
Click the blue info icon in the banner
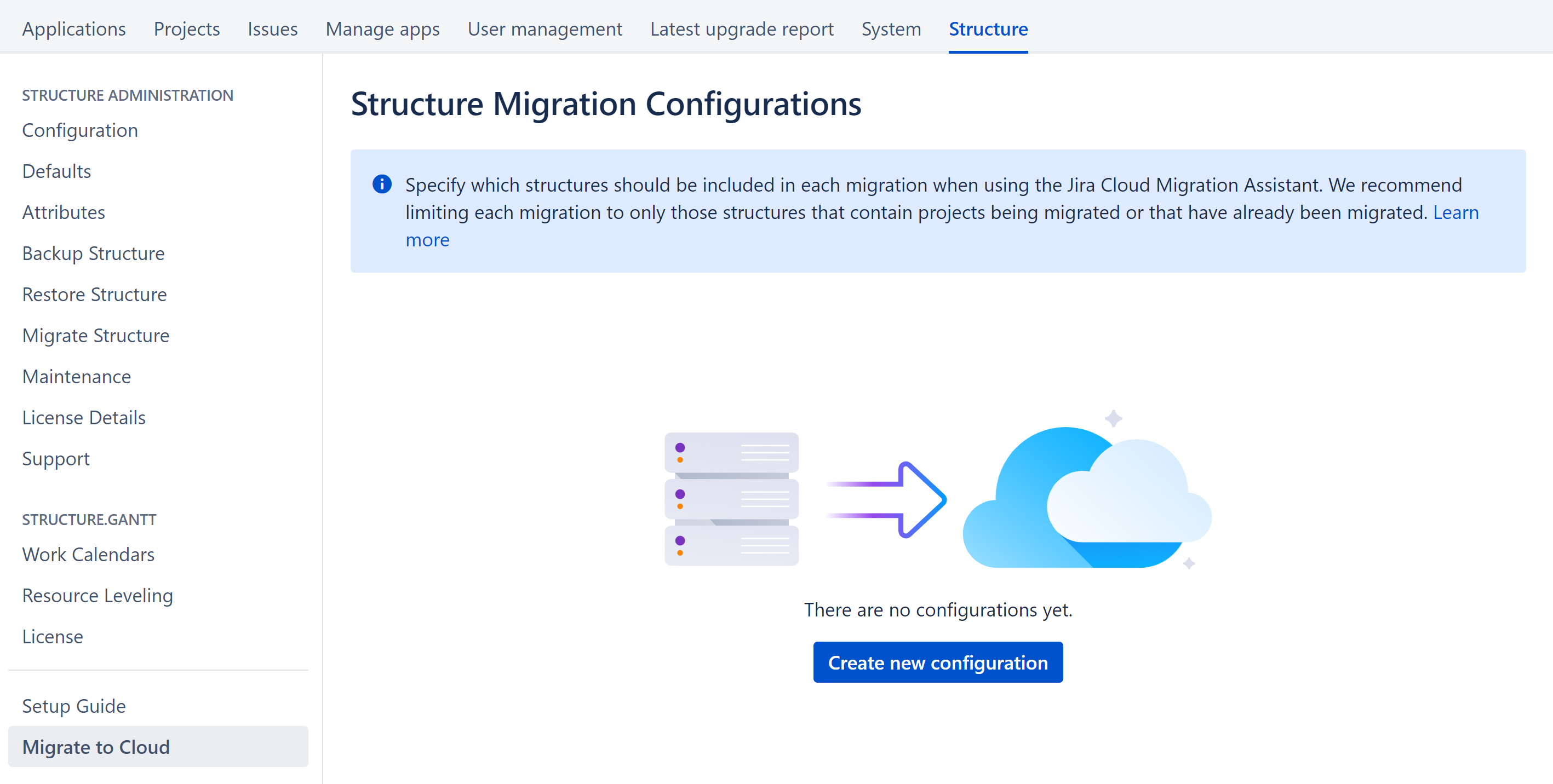tap(382, 184)
